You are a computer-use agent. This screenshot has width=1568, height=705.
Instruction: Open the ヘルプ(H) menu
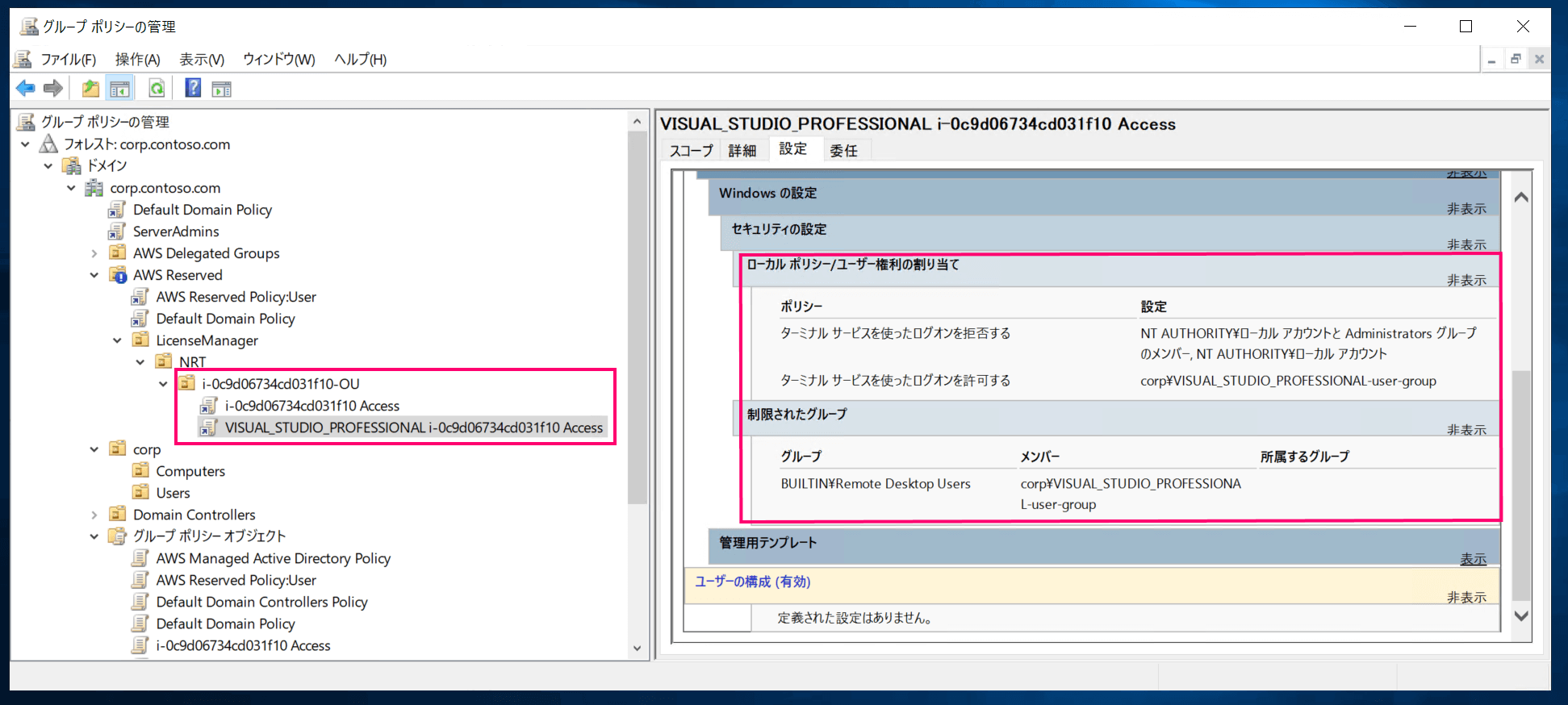361,60
